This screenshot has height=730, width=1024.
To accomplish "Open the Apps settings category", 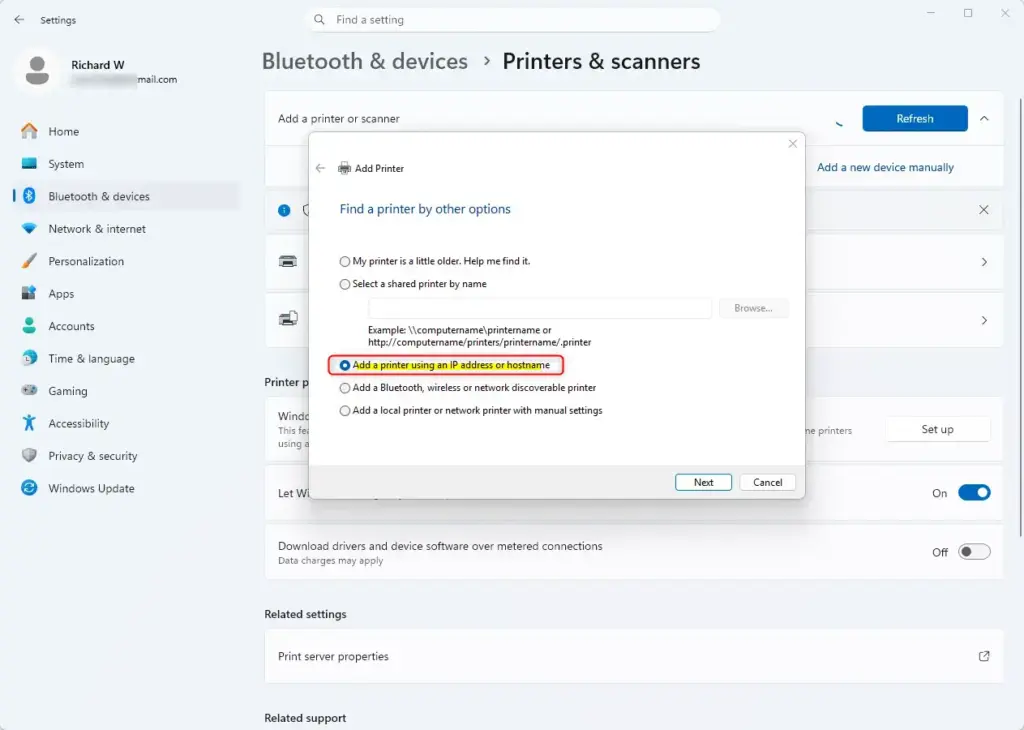I will [61, 294].
